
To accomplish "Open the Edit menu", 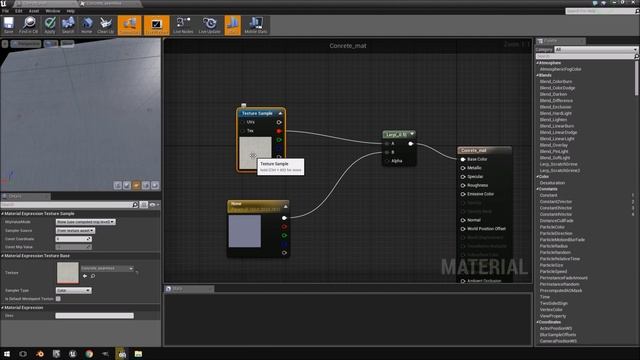I will 19,11.
